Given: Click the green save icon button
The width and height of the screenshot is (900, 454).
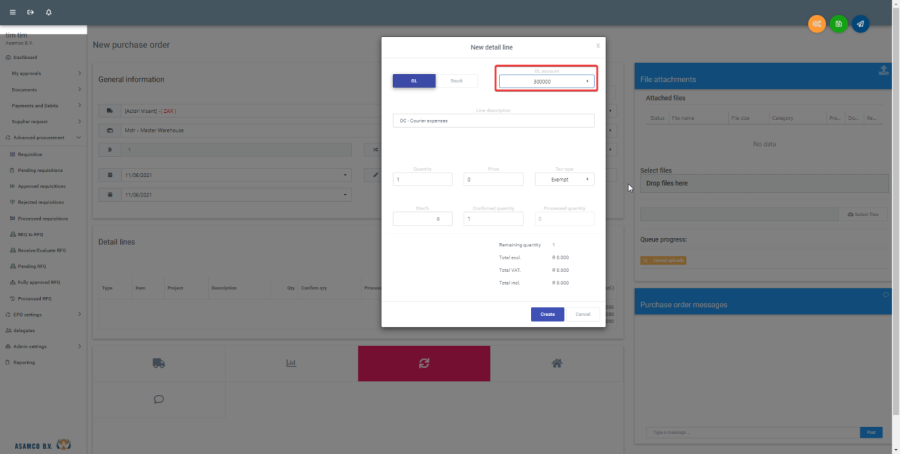Looking at the screenshot, I should point(838,23).
